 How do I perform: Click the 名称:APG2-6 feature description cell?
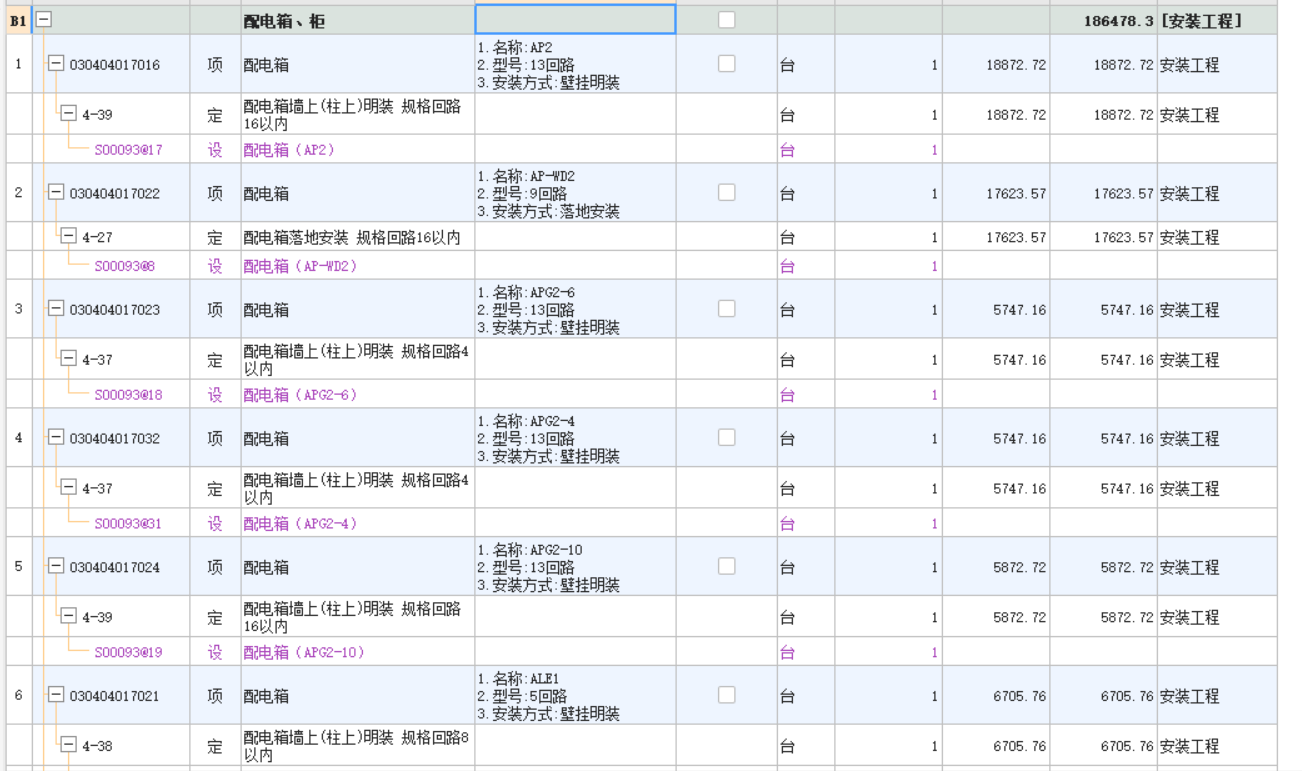[575, 309]
